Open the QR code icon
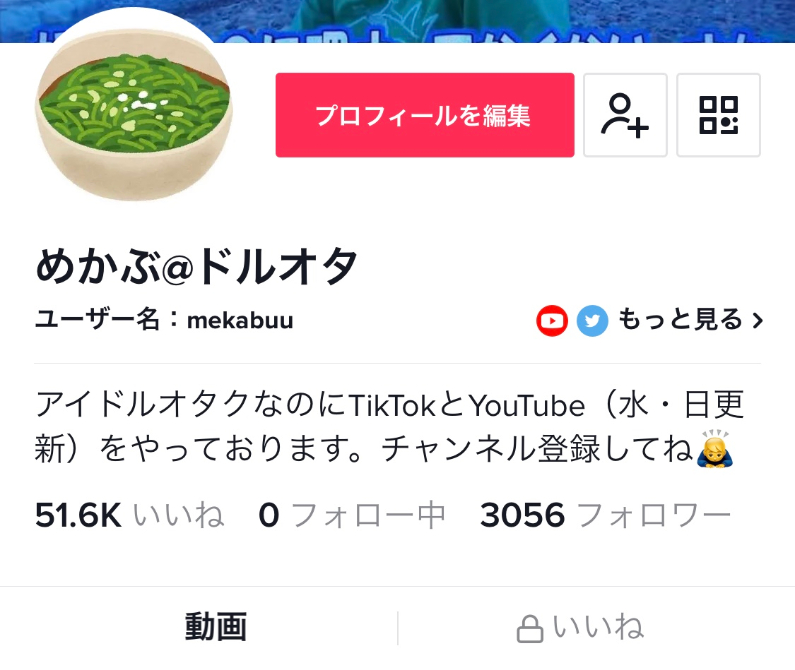The image size is (795, 670). (718, 115)
